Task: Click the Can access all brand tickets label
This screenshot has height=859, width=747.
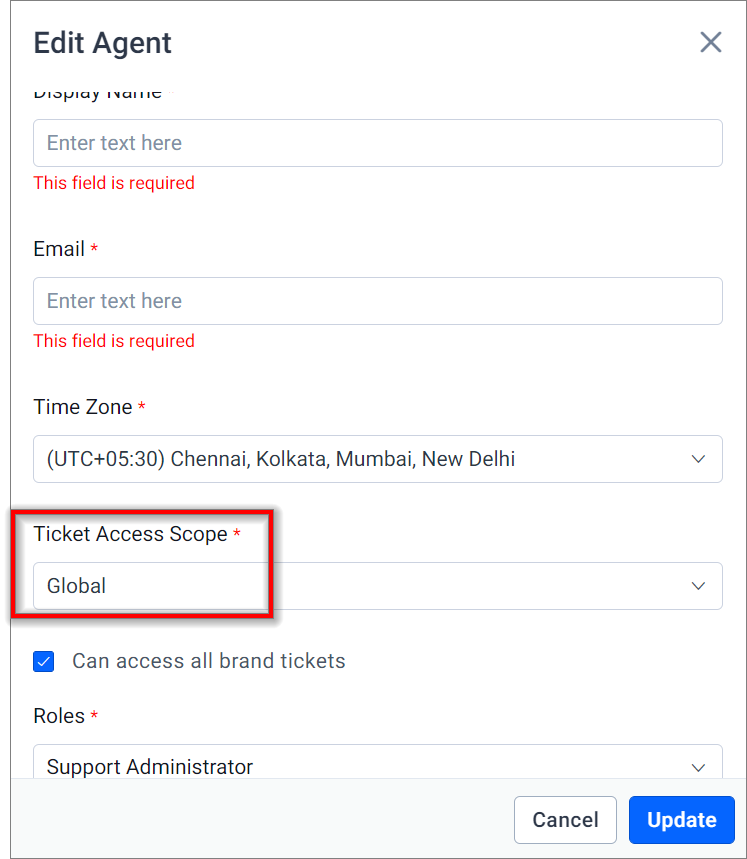Action: (x=209, y=661)
